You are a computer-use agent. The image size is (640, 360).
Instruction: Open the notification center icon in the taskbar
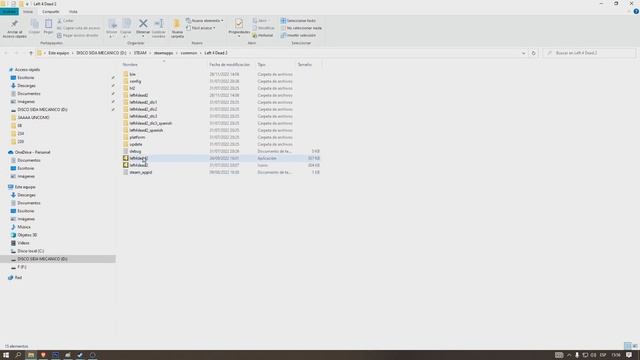[x=629, y=355]
